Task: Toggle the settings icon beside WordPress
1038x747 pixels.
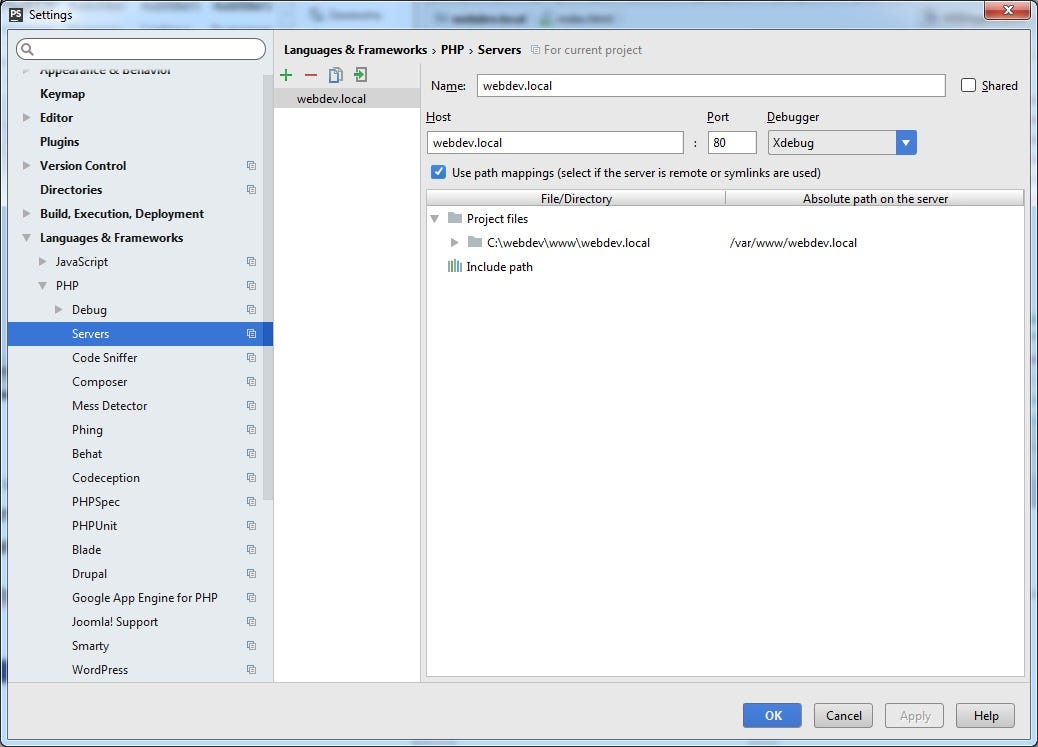Action: pyautogui.click(x=251, y=669)
